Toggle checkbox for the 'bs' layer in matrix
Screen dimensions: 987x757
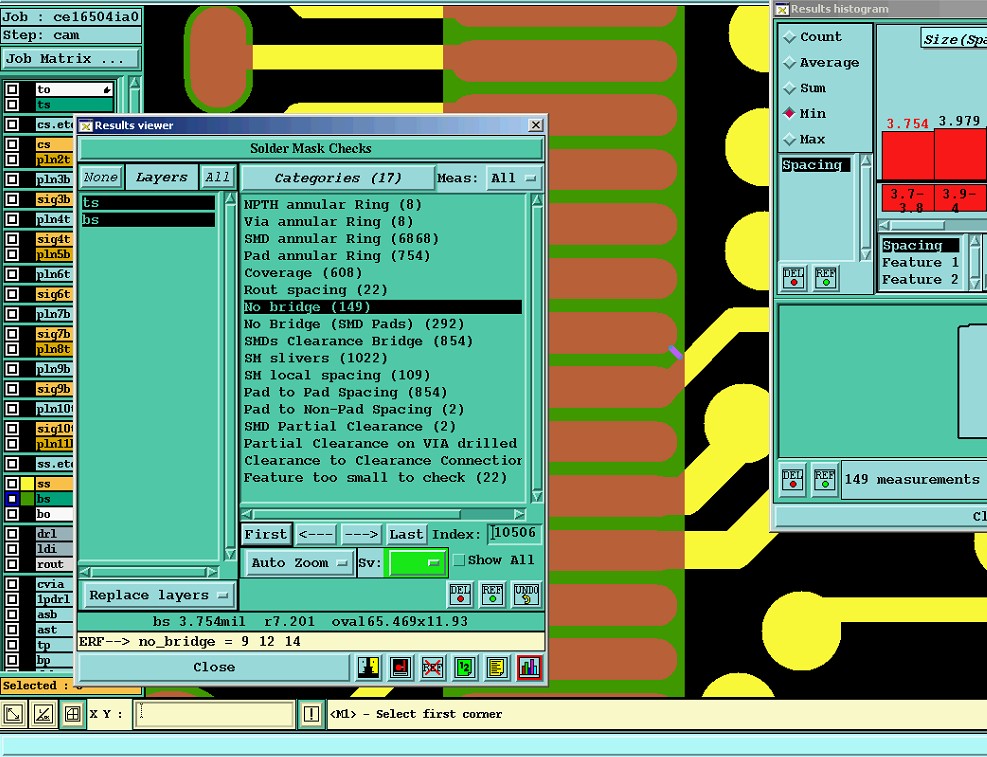(12, 499)
